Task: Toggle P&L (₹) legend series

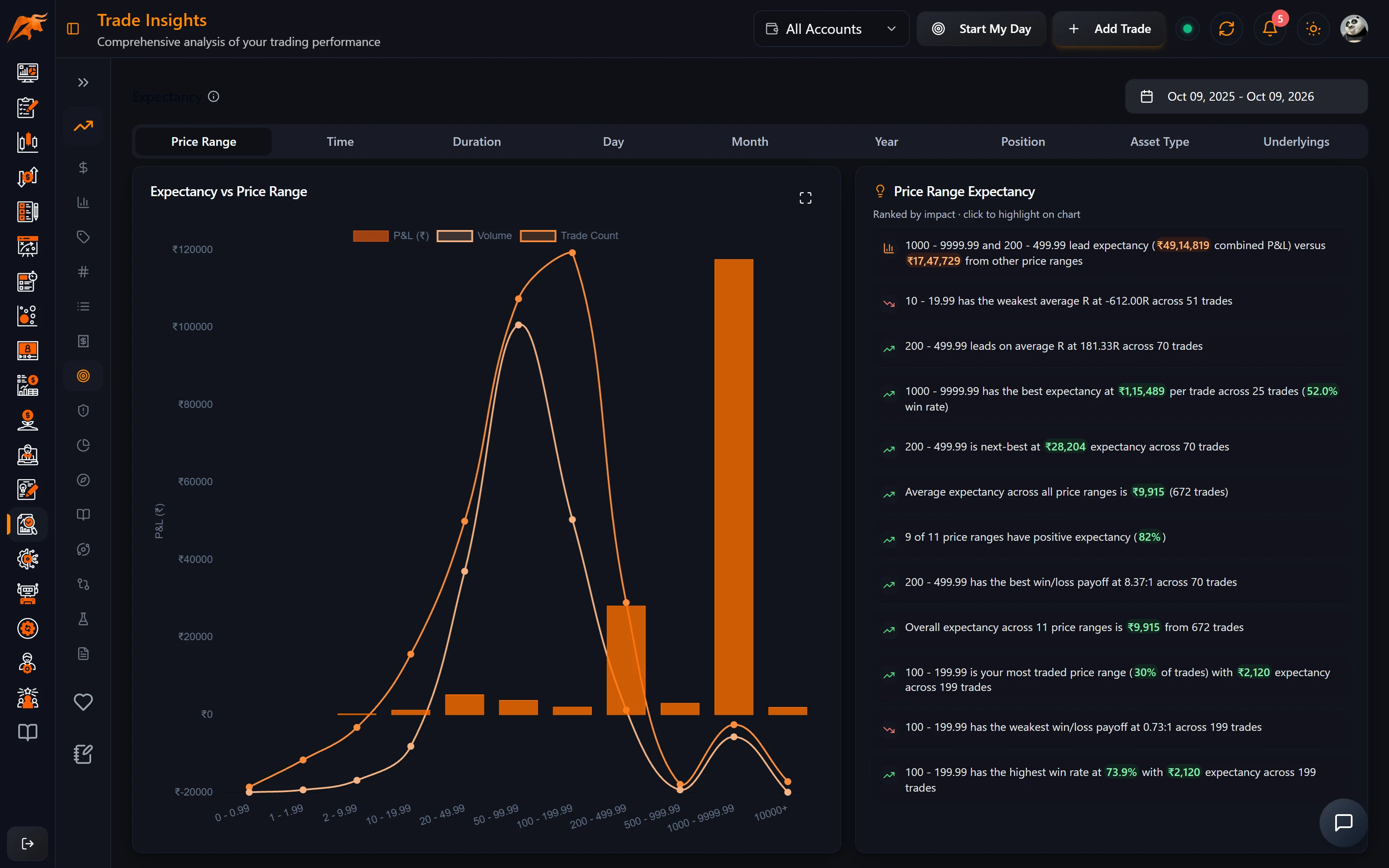Action: (x=391, y=236)
